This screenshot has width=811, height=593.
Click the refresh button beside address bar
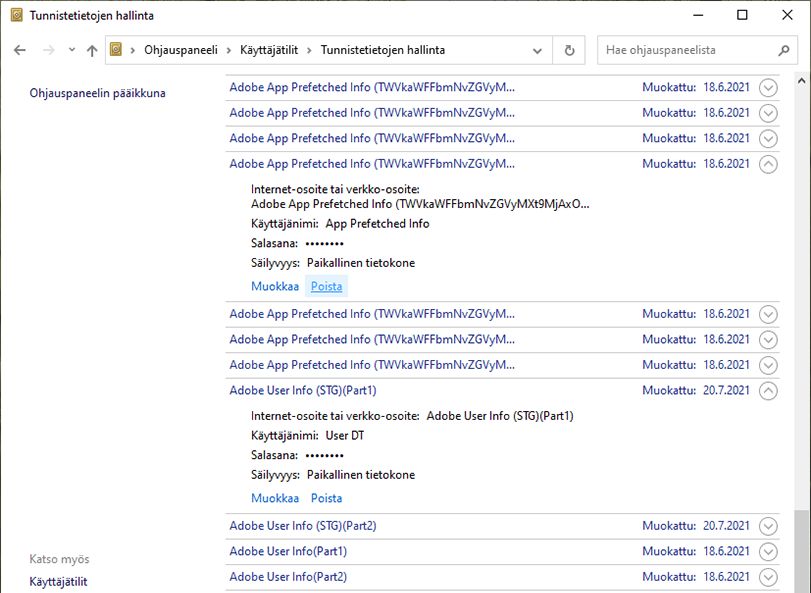tap(569, 50)
